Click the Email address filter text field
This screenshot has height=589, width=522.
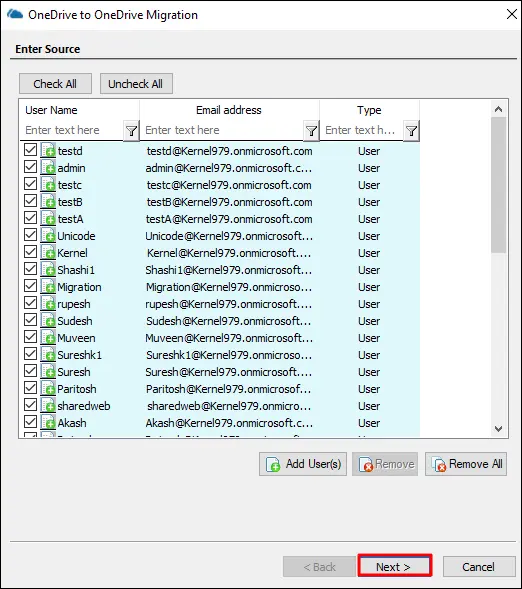[222, 130]
